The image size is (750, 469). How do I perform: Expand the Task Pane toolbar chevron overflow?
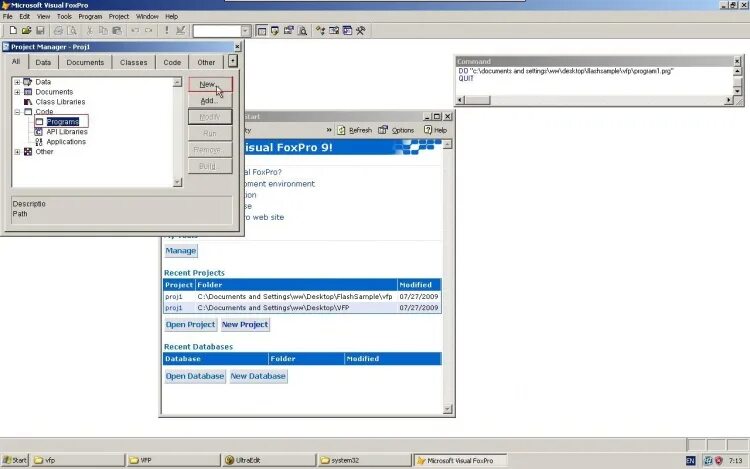pyautogui.click(x=329, y=130)
